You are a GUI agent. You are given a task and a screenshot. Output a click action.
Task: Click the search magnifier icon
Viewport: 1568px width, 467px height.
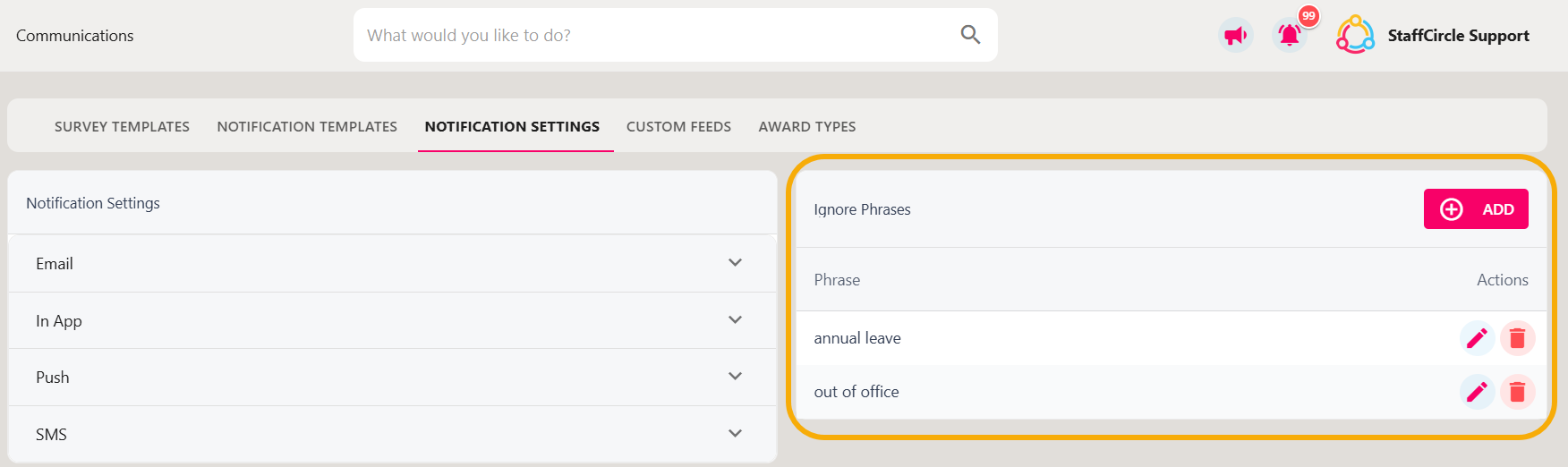970,35
